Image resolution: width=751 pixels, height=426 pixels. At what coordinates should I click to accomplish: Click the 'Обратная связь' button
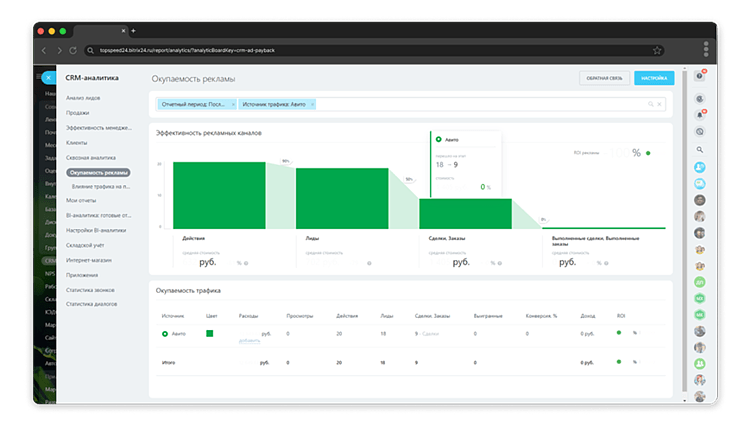[604, 78]
